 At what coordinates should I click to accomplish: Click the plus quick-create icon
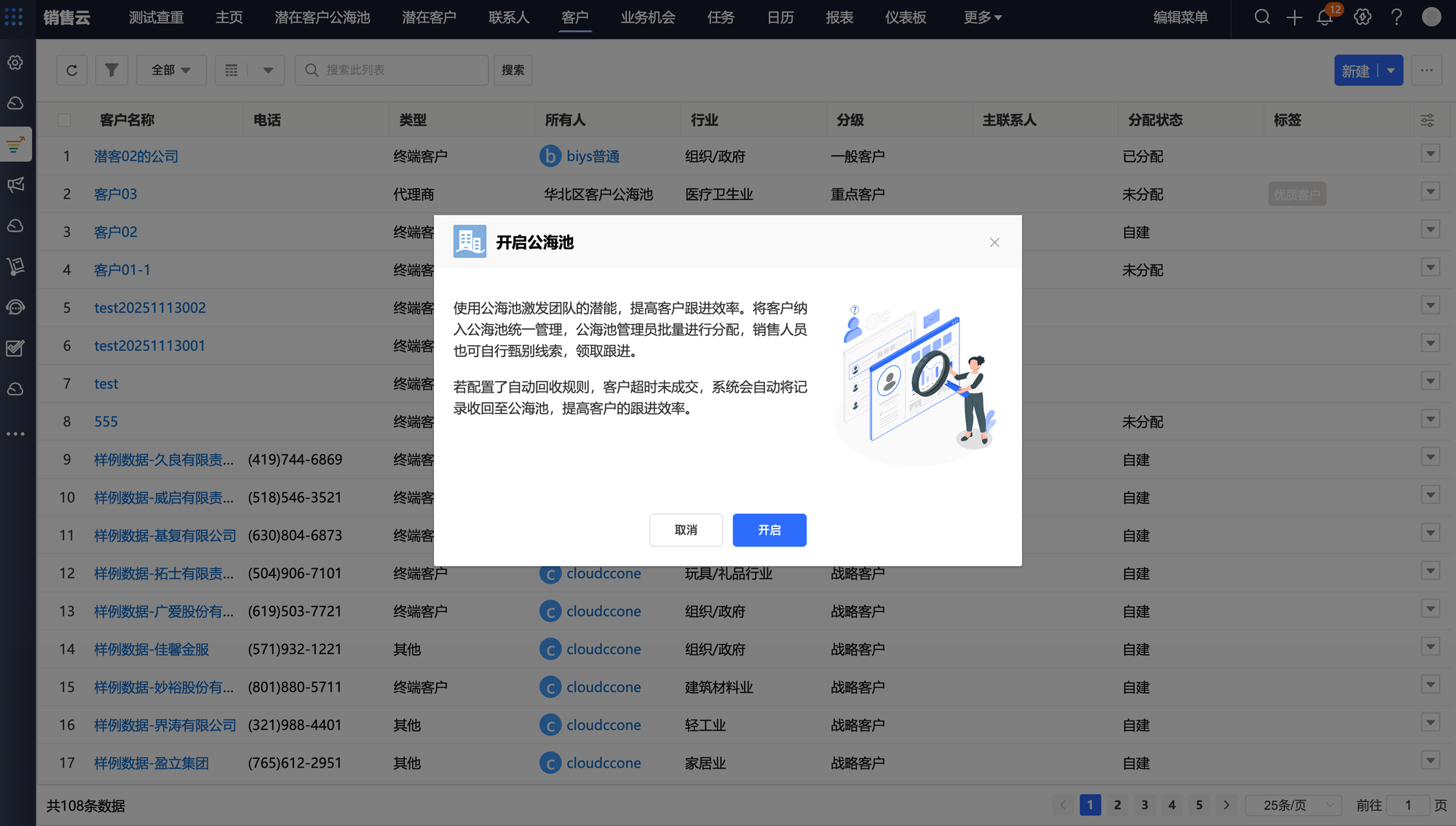1294,17
